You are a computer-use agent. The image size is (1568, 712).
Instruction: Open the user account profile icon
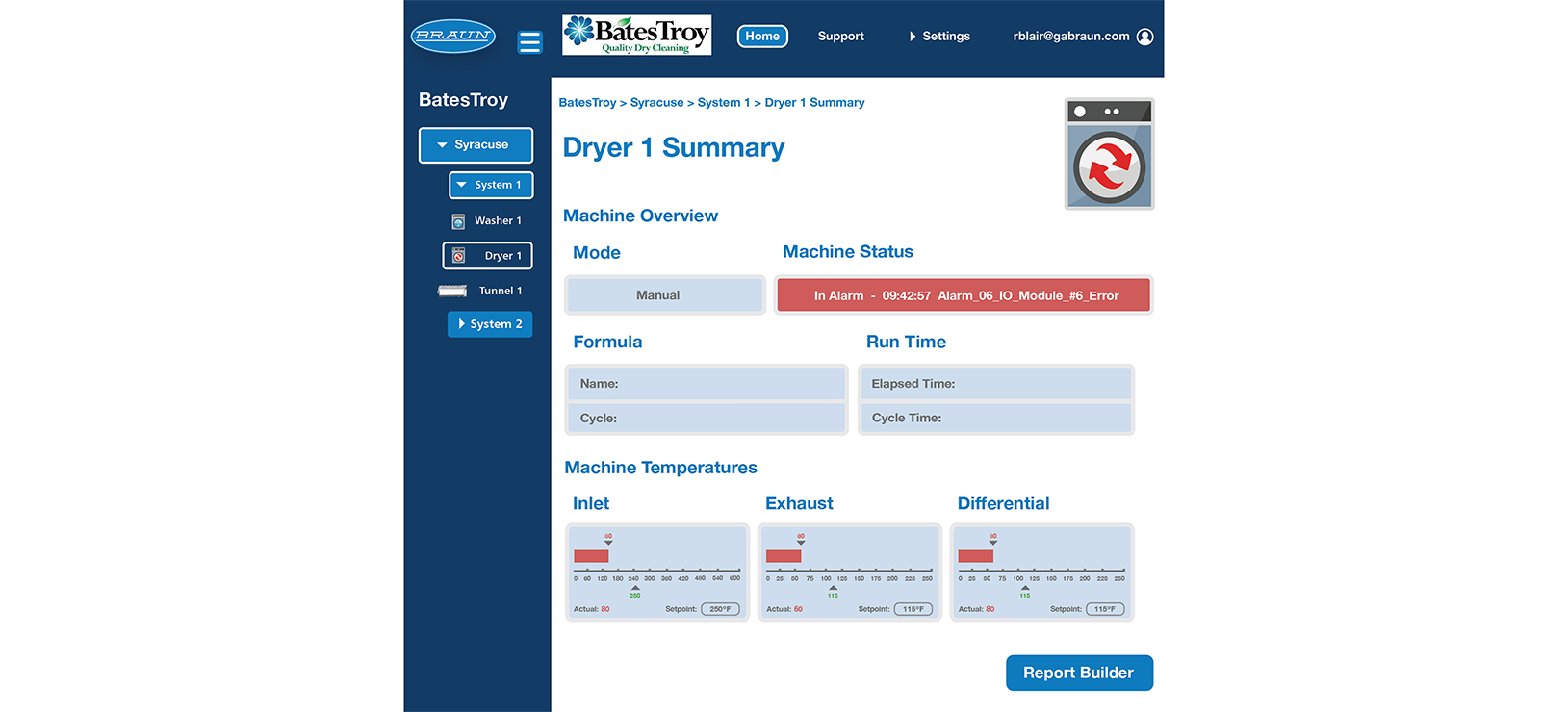[x=1144, y=37]
